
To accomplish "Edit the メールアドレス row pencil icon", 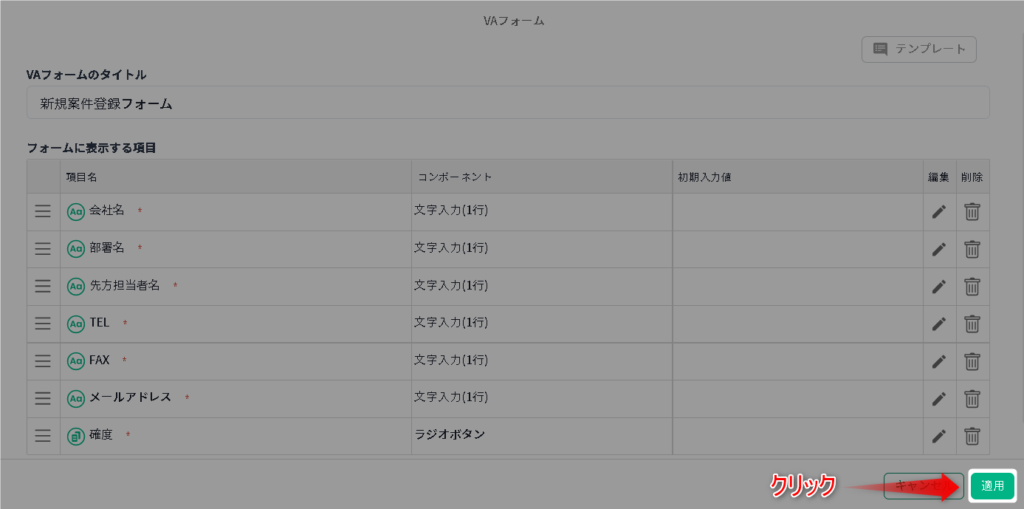I will point(938,398).
